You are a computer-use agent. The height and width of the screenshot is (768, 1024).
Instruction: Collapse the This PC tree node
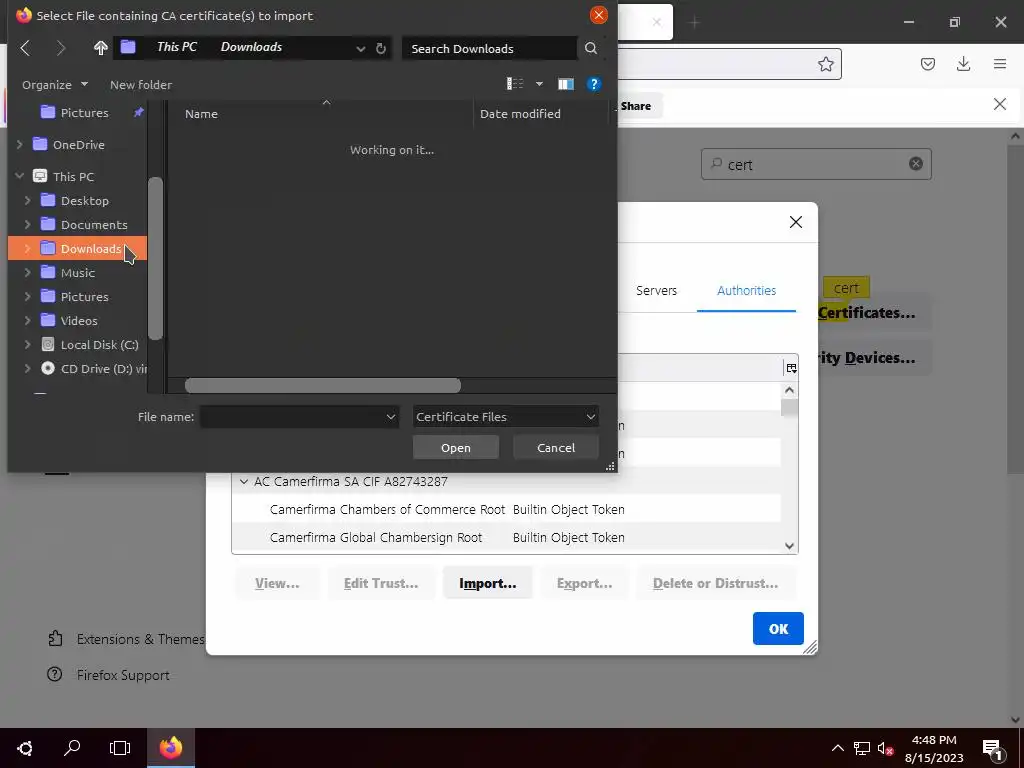20,176
